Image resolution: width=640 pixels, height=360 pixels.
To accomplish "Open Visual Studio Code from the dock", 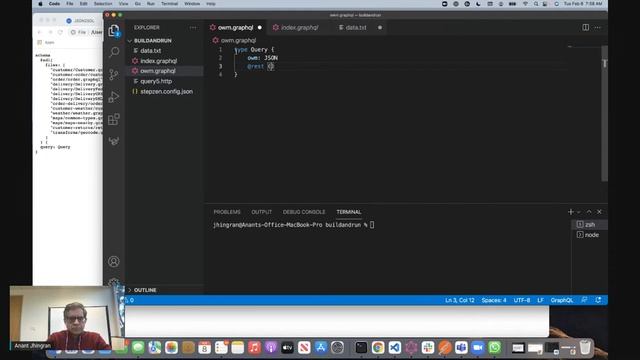I will tap(395, 347).
